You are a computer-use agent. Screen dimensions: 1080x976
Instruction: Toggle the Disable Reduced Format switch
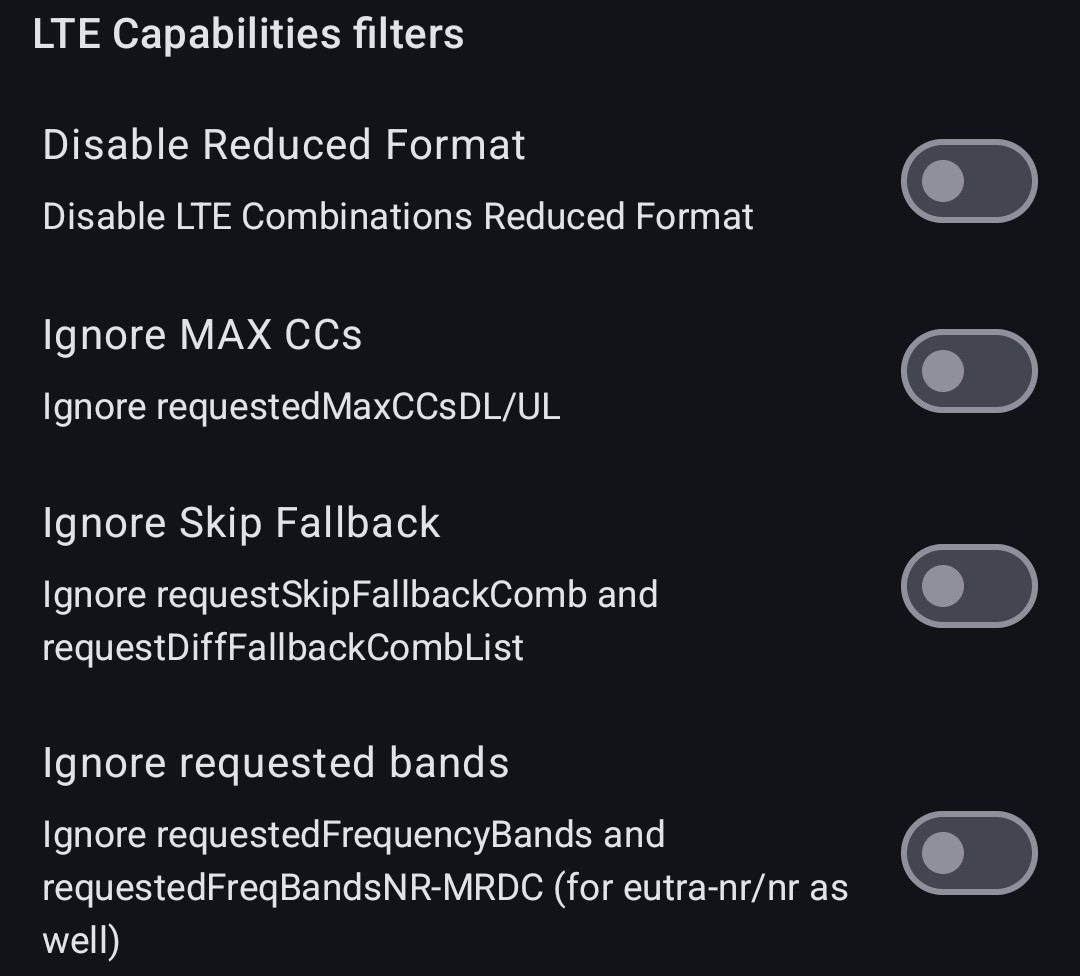(968, 181)
